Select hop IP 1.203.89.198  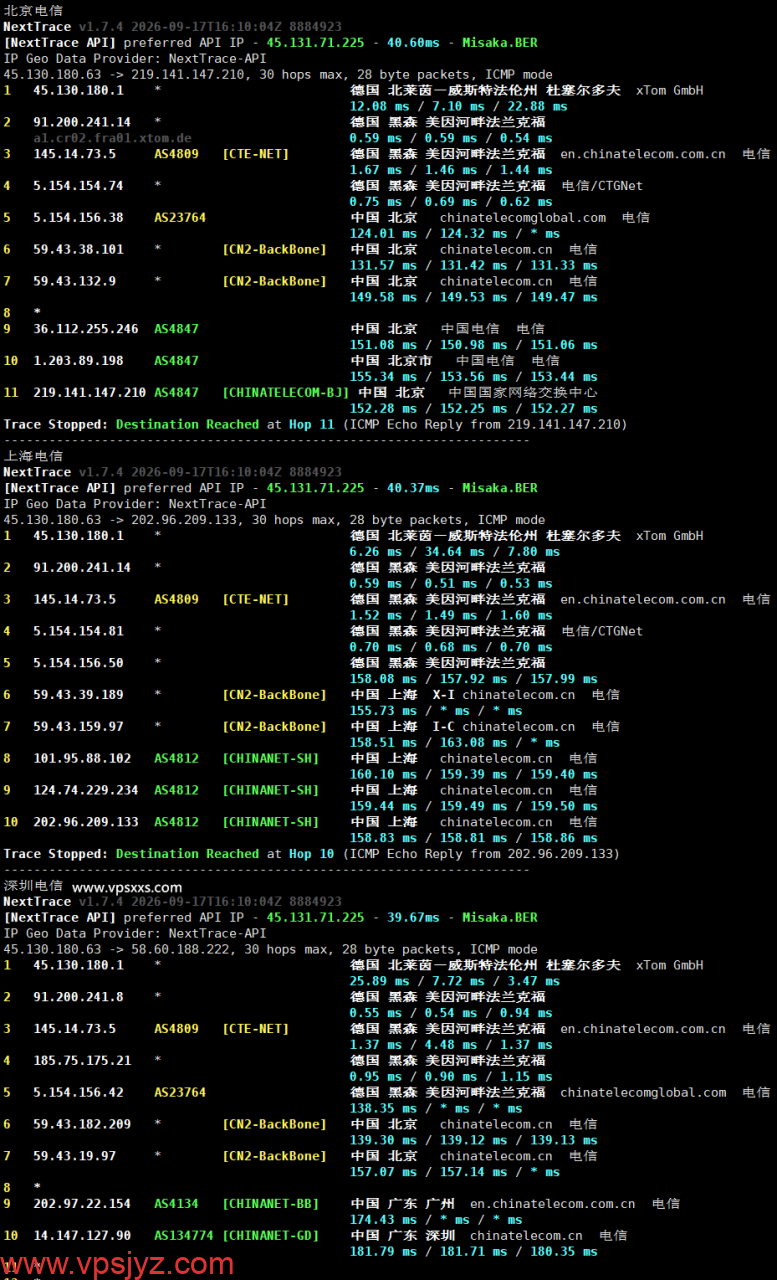tap(78, 361)
